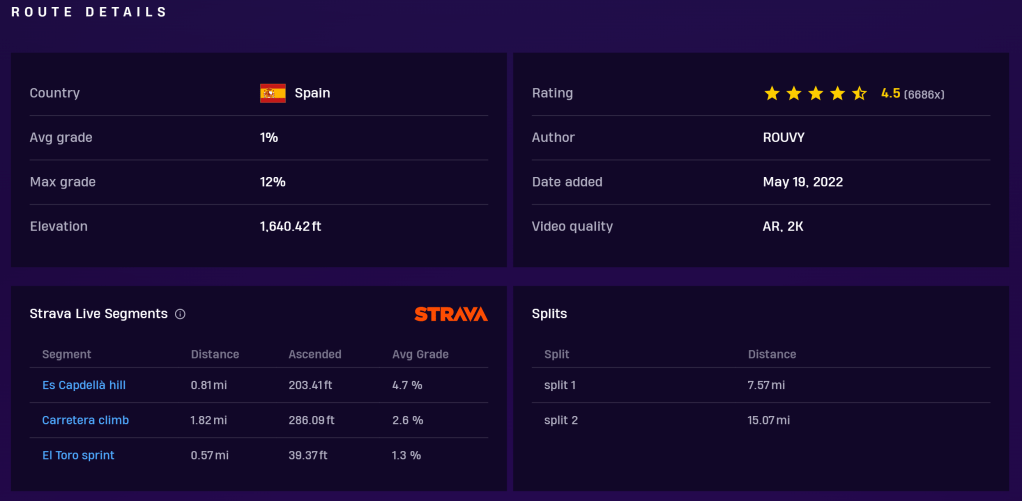1022x501 pixels.
Task: Click the Route Details heading
Action: point(90,12)
